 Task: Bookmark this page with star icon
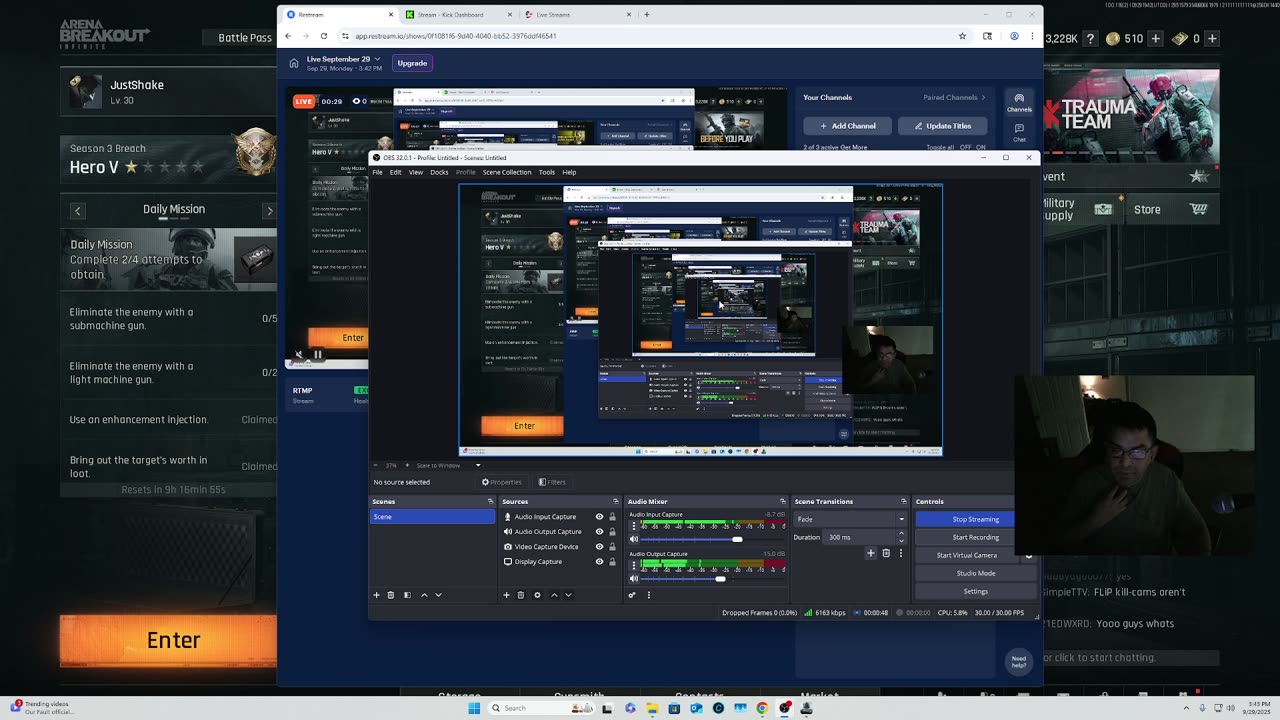point(962,36)
